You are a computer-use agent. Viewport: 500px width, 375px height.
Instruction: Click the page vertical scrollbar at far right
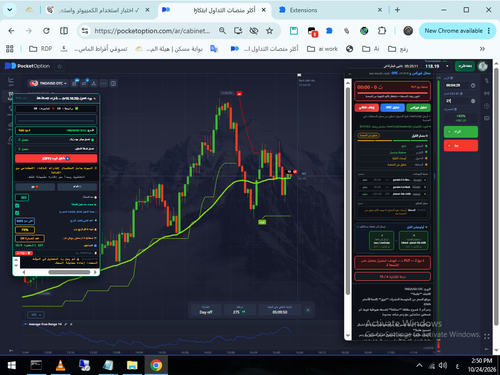[x=496, y=197]
